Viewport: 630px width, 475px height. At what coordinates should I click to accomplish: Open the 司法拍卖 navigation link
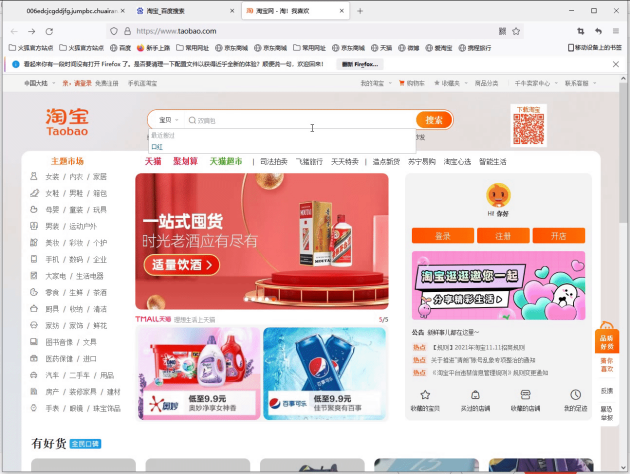coord(274,162)
